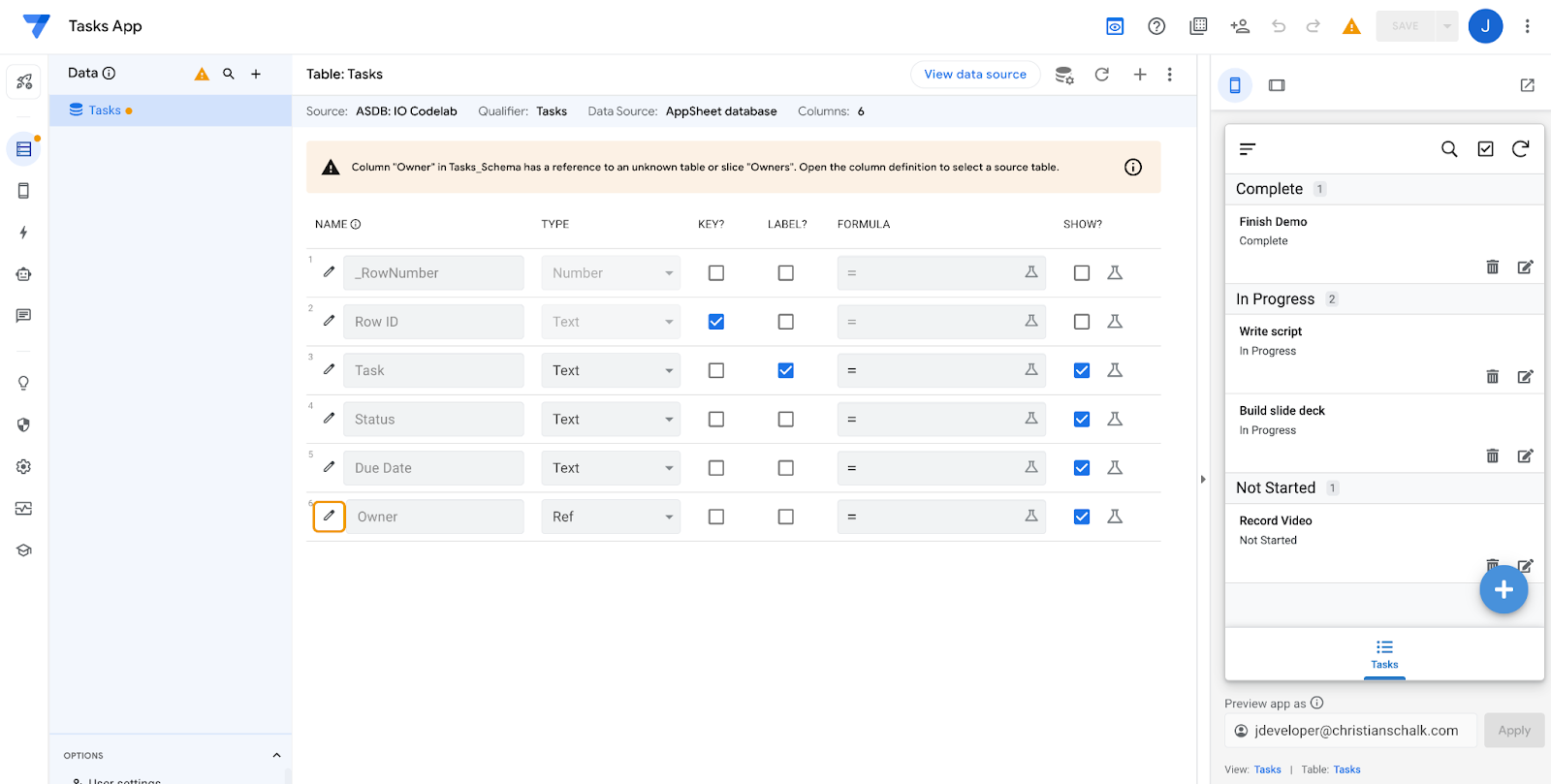This screenshot has height=784, width=1551.
Task: Toggle the LABEL checkbox for Status column
Action: (x=786, y=420)
